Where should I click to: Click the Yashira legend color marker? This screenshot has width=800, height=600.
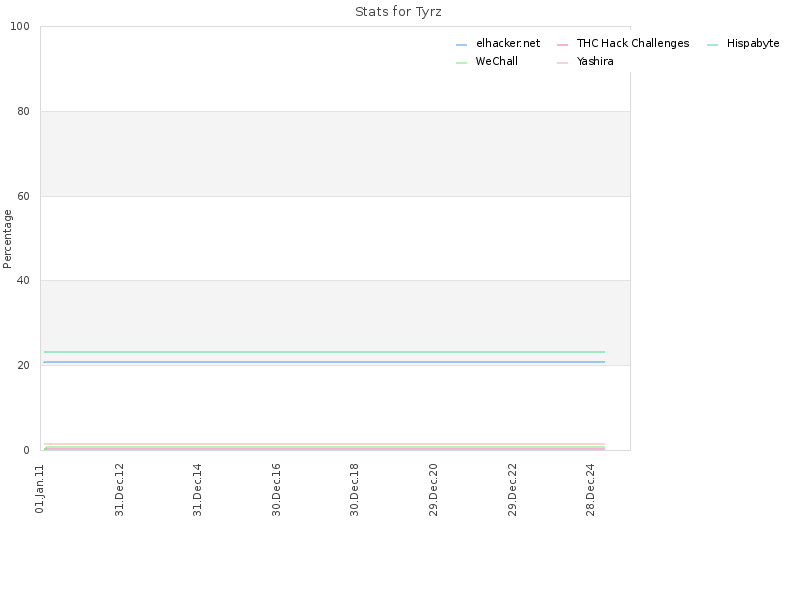(562, 63)
